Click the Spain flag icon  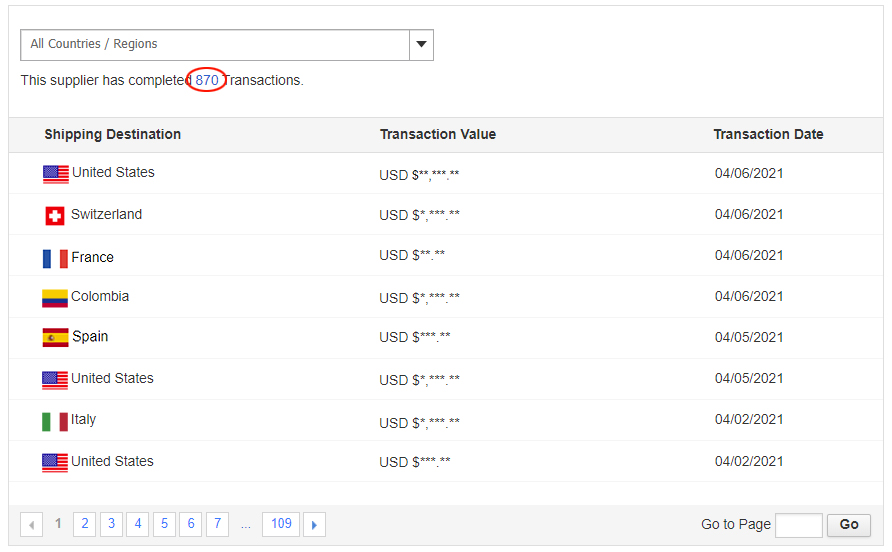[55, 338]
